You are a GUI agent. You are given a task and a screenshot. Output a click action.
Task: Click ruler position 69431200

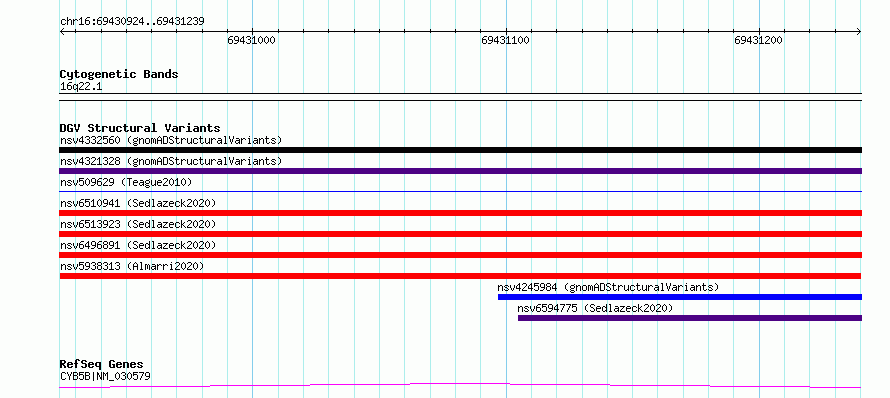click(x=758, y=40)
